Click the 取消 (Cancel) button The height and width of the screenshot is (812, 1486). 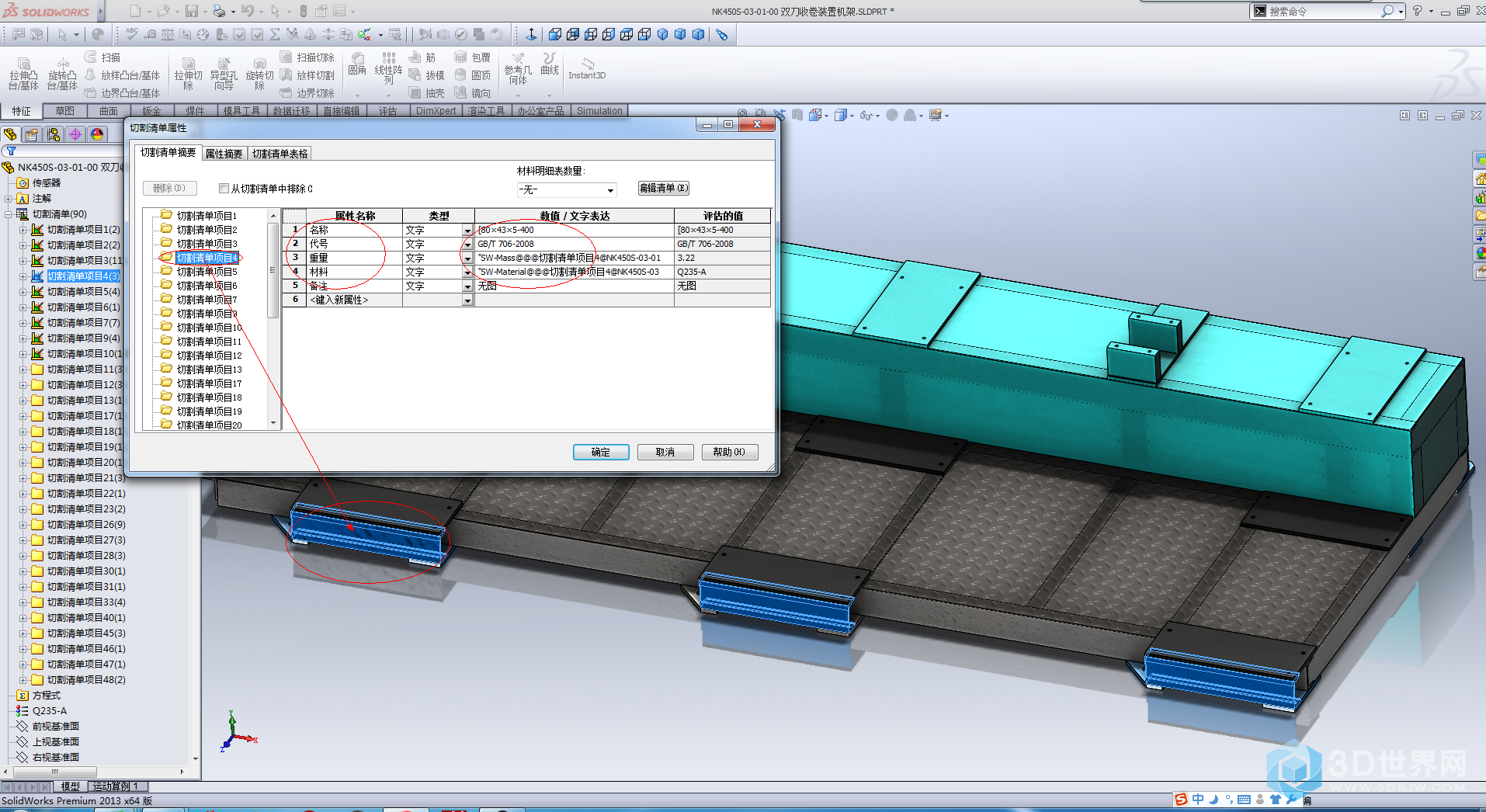pos(665,452)
